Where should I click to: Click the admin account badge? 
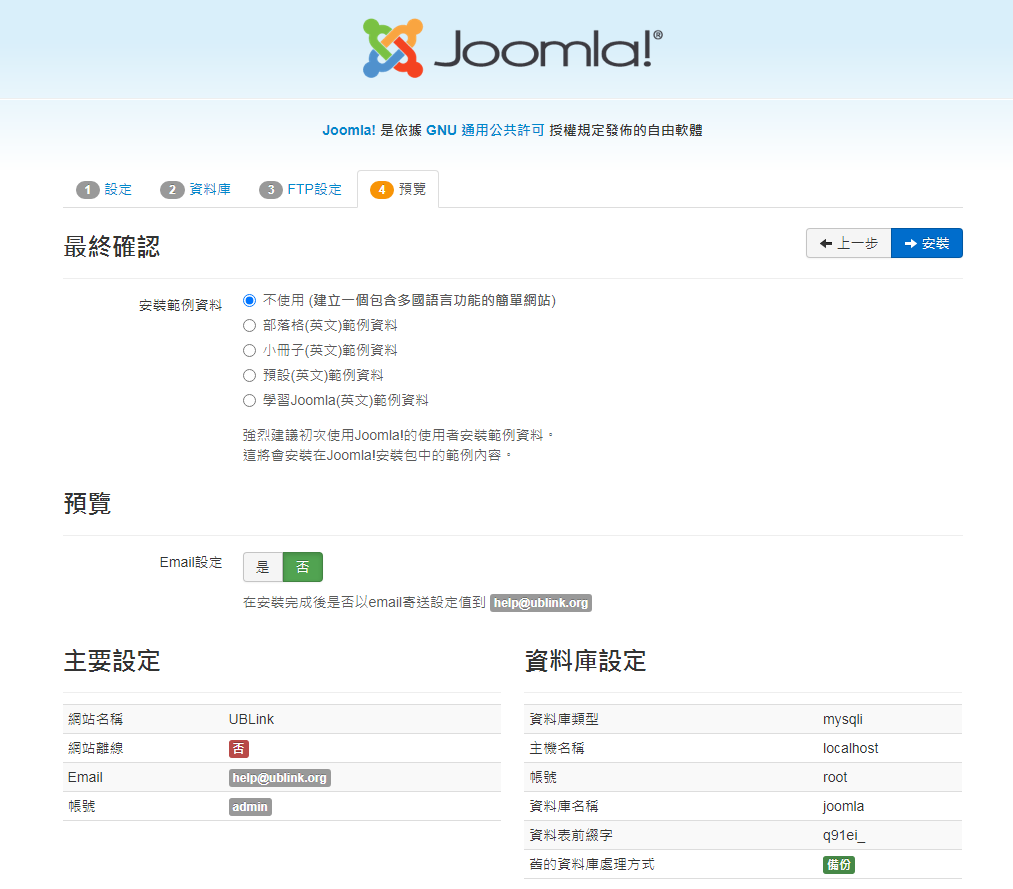click(250, 806)
